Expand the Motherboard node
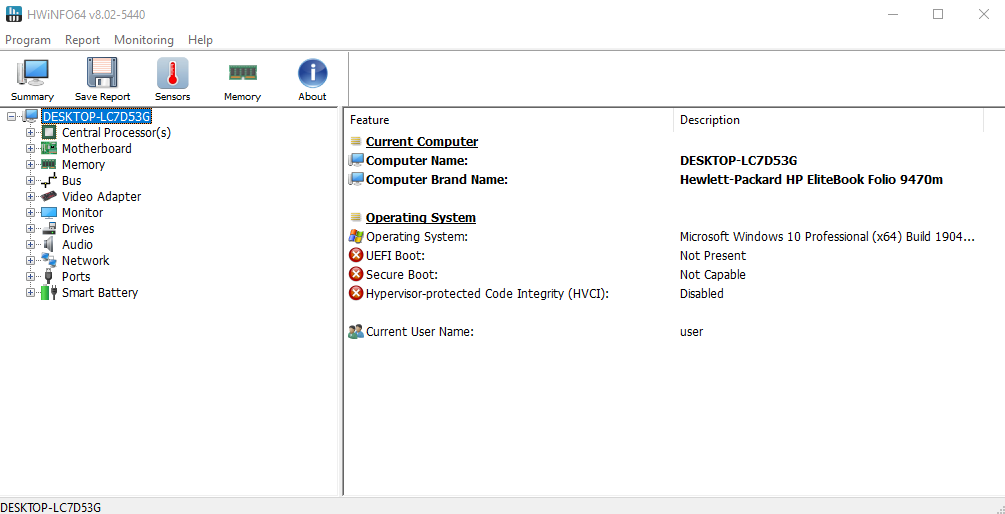This screenshot has width=1005, height=514. [30, 149]
